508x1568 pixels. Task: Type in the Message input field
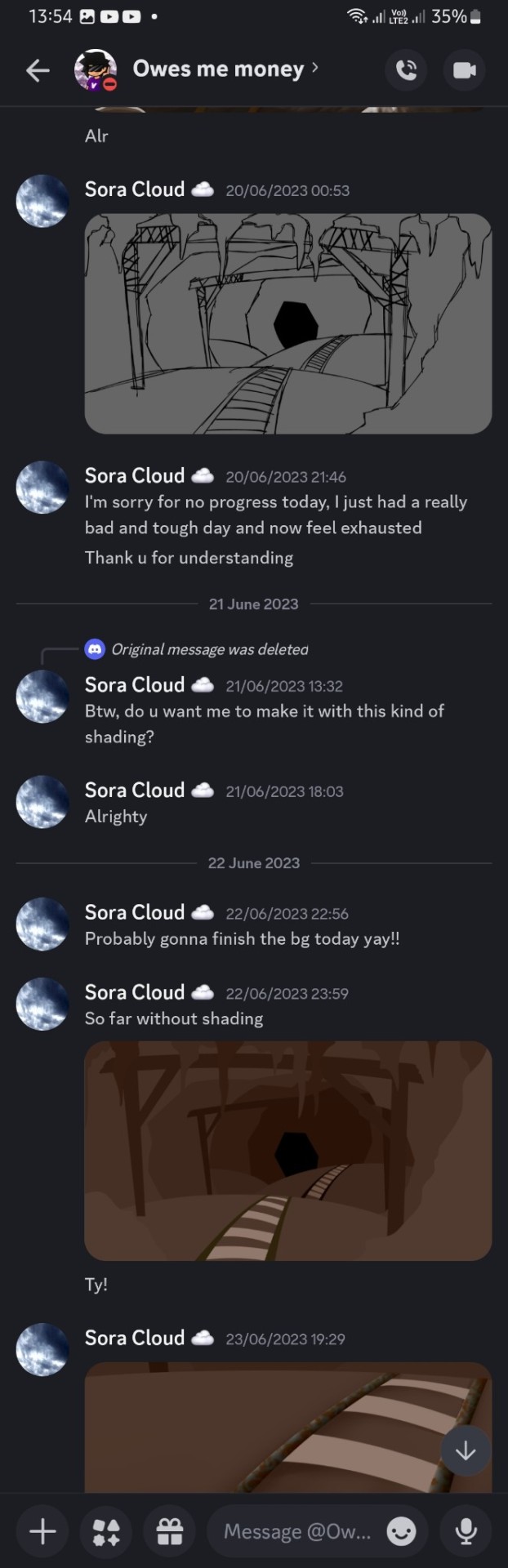pos(297,1531)
